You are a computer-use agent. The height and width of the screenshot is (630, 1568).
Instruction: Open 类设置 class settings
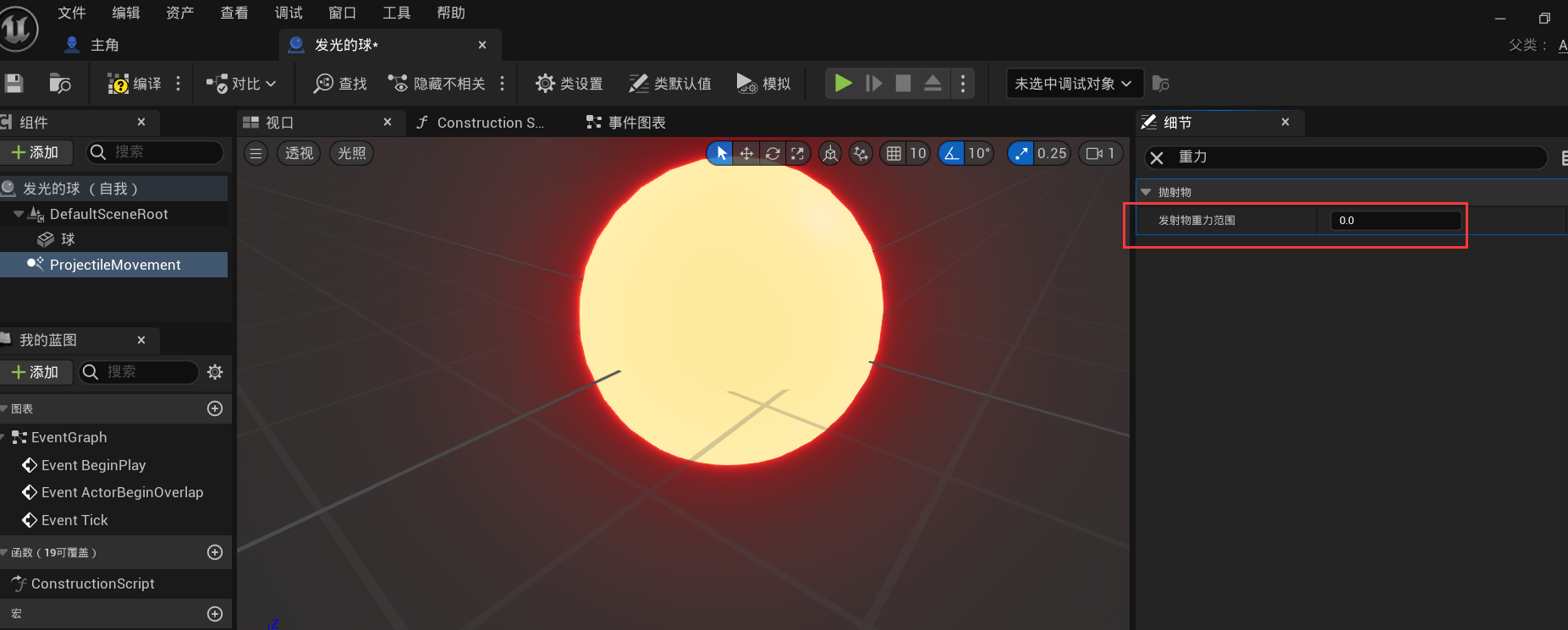point(569,84)
